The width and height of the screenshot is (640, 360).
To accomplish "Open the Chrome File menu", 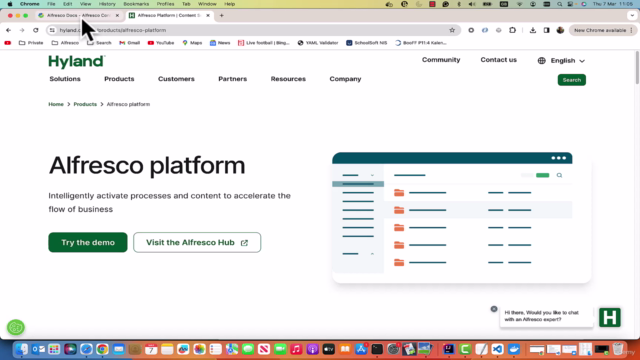I will click(x=51, y=4).
